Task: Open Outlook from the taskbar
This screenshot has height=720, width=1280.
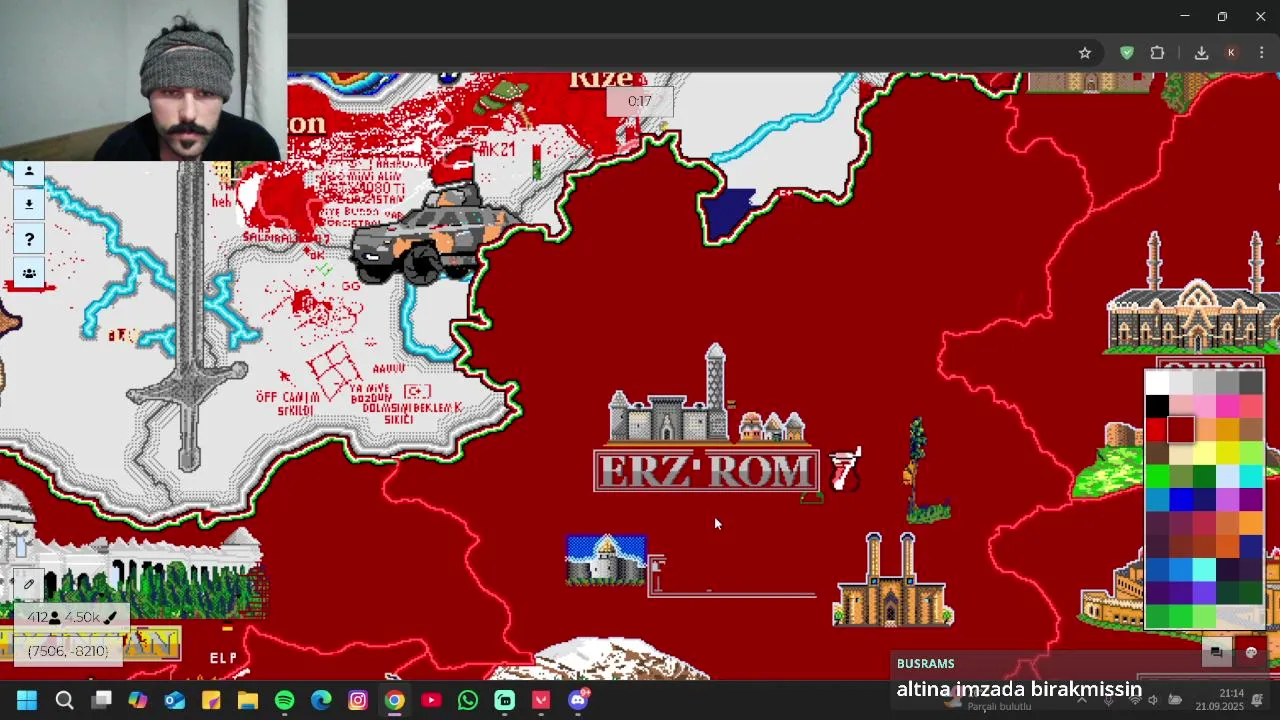Action: coord(174,700)
